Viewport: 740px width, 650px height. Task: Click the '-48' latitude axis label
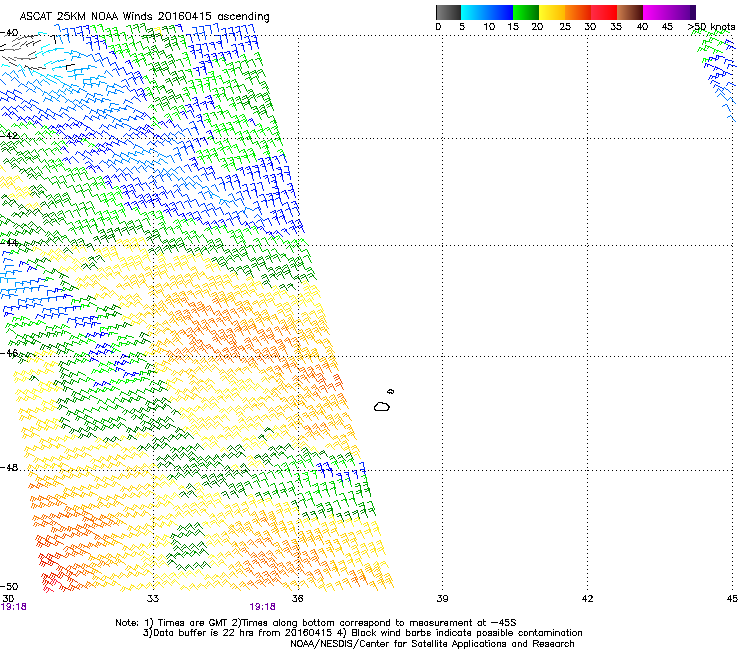pos(9,467)
